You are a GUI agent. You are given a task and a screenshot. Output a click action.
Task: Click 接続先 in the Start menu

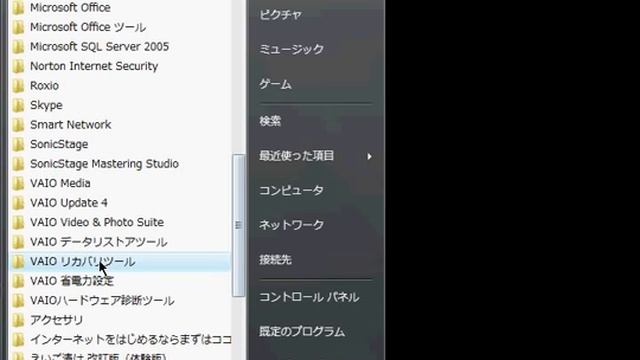276,260
